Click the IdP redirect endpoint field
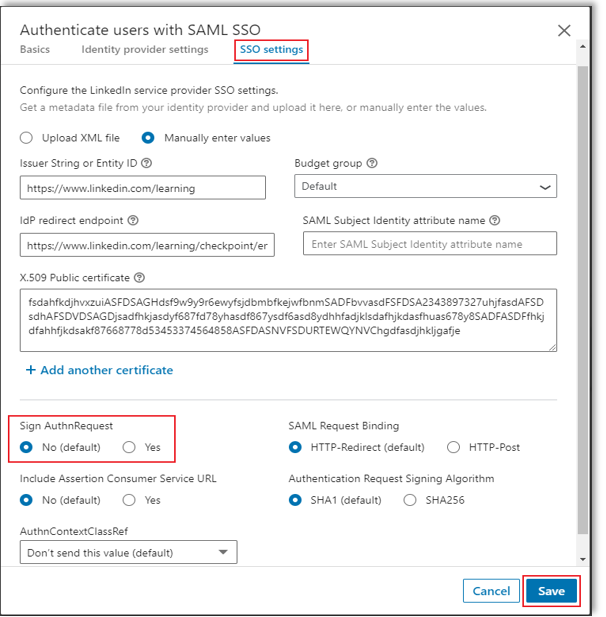 point(147,245)
